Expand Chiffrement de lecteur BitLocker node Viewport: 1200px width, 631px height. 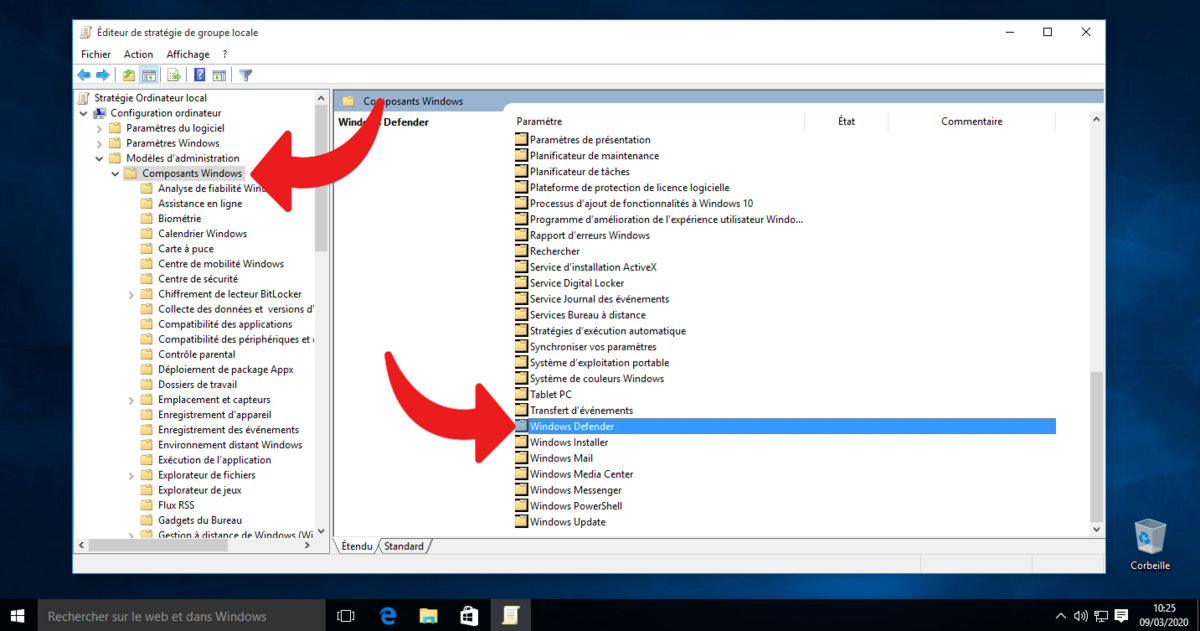[x=131, y=294]
